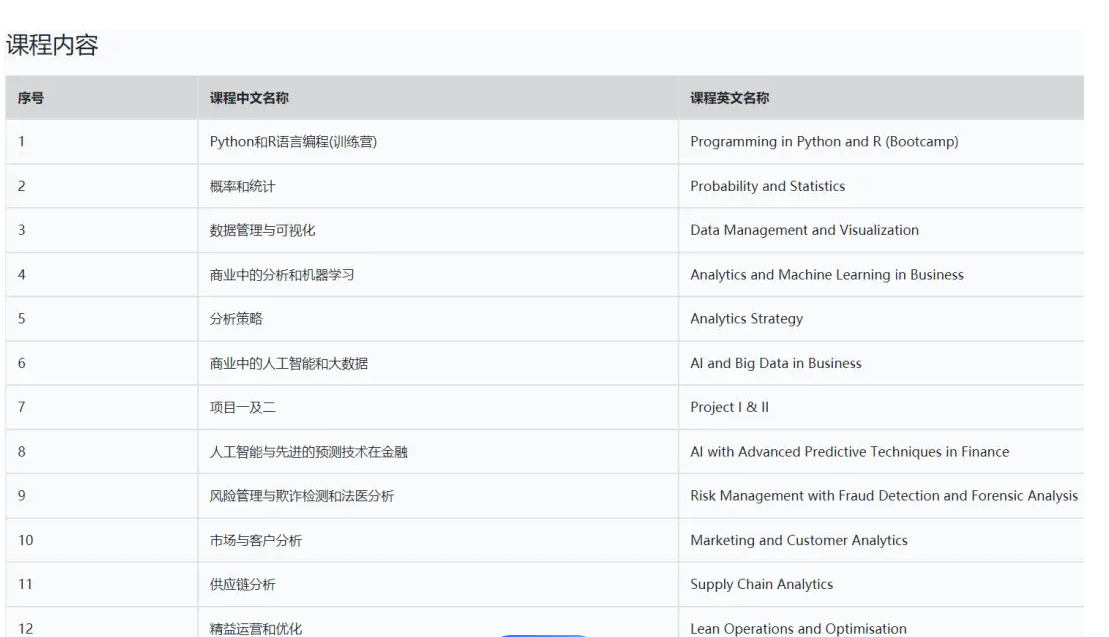
Task: Click Lean Operations and Optimisation
Action: pos(798,629)
